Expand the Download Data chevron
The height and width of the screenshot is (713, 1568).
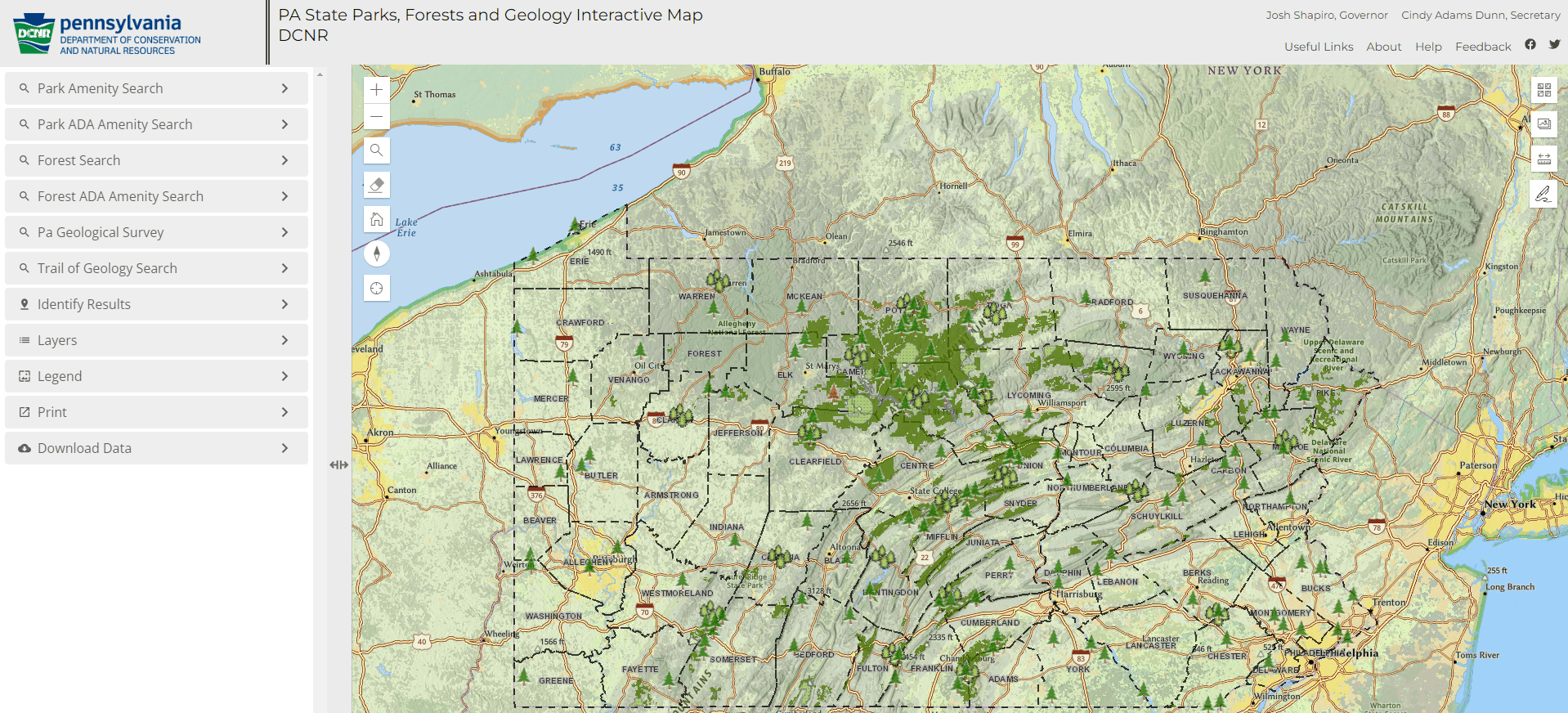[284, 448]
